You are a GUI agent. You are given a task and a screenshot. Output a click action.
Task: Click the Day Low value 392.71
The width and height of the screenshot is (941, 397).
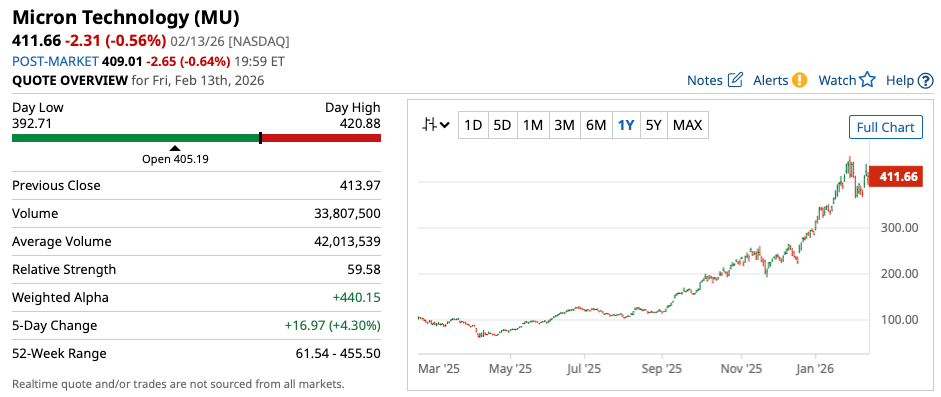pos(31,124)
